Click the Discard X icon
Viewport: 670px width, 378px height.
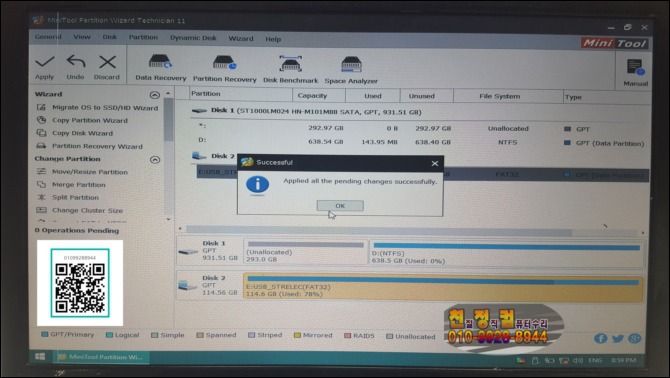click(107, 62)
